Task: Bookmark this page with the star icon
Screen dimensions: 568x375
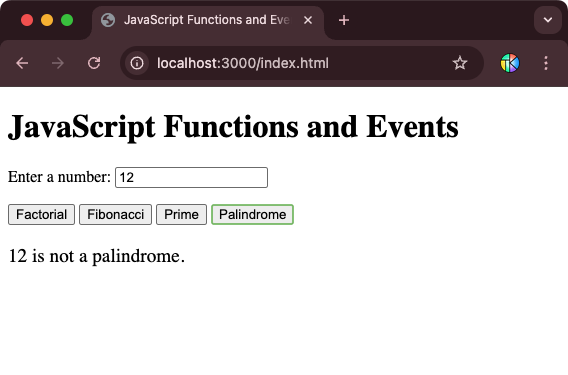Action: point(460,63)
